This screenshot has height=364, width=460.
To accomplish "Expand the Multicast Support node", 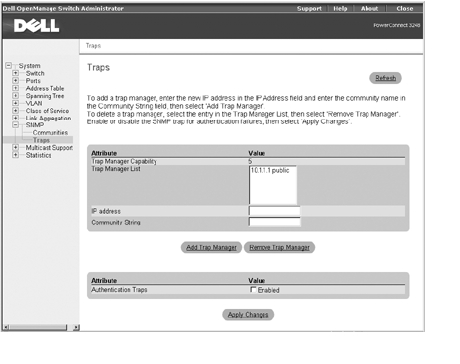I will coord(15,147).
